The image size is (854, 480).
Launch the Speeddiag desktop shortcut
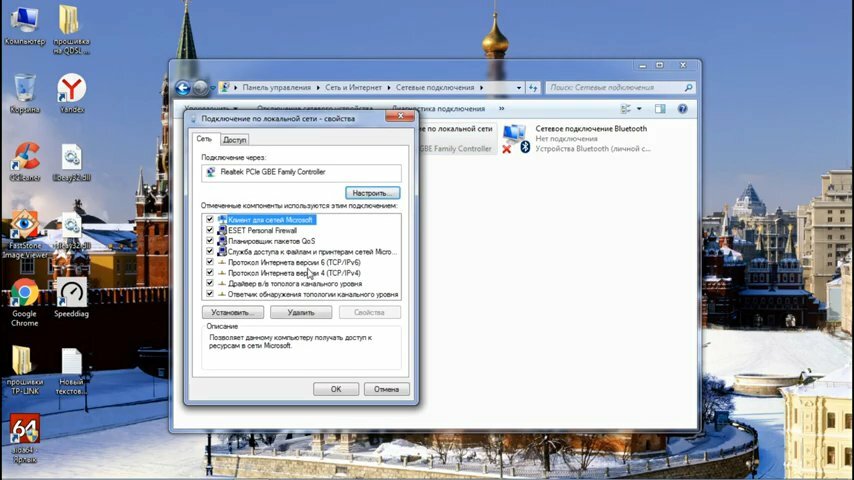tap(71, 298)
